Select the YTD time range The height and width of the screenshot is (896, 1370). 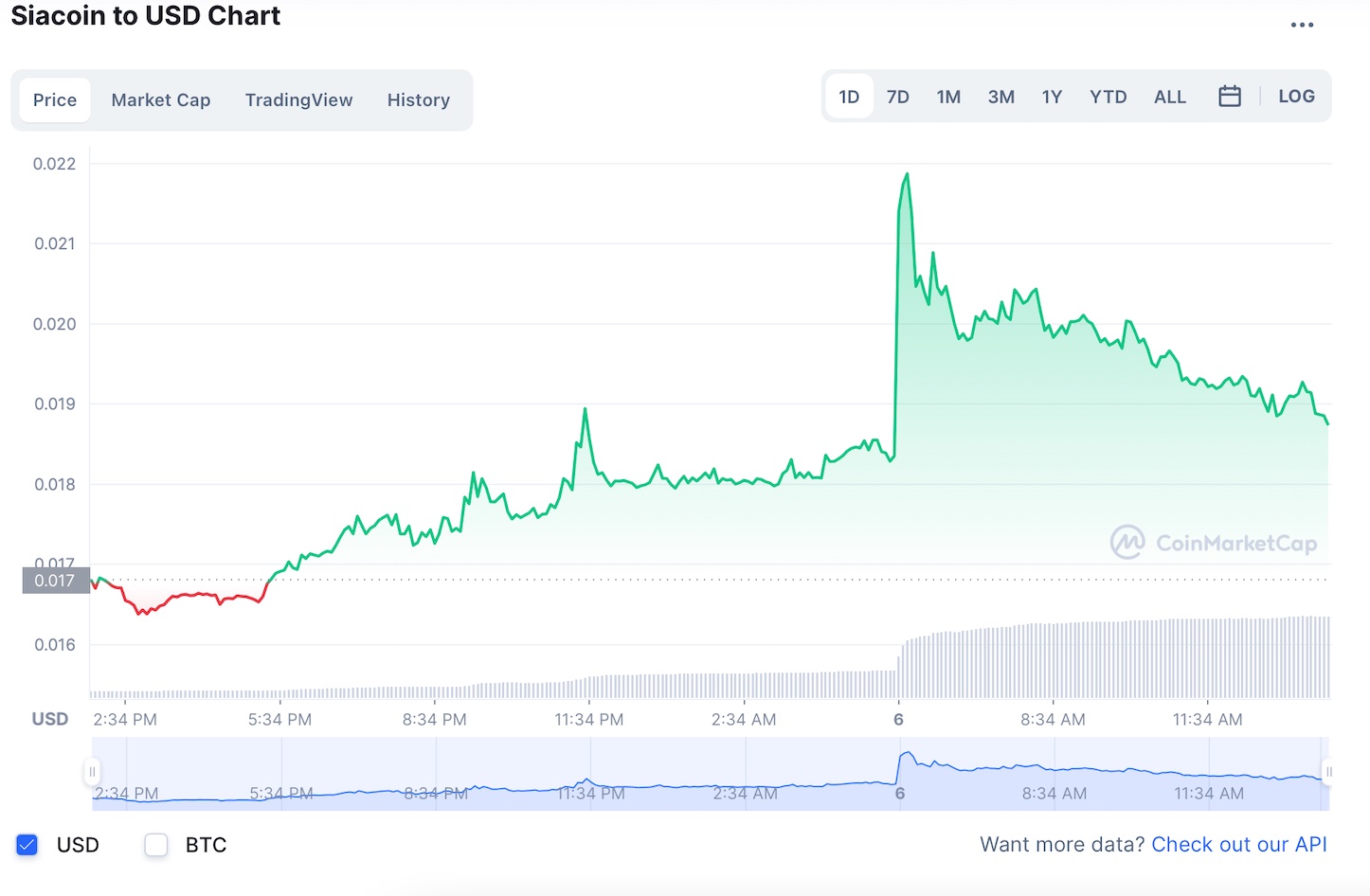pos(1108,96)
